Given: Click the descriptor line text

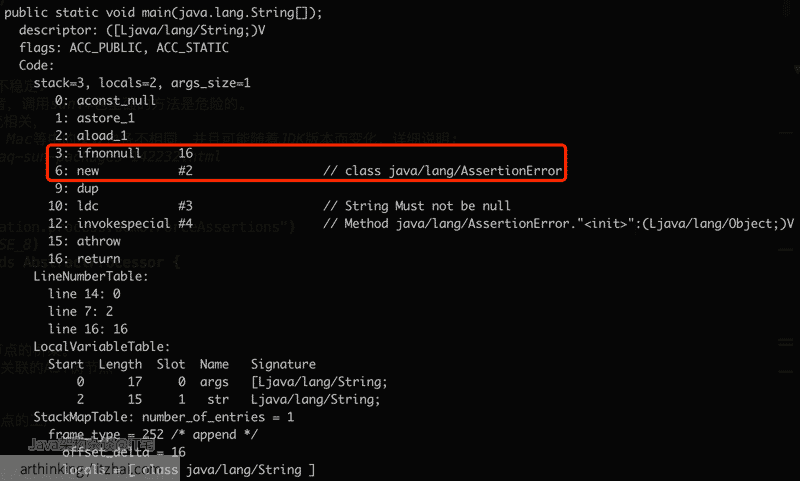Looking at the screenshot, I should [x=142, y=31].
